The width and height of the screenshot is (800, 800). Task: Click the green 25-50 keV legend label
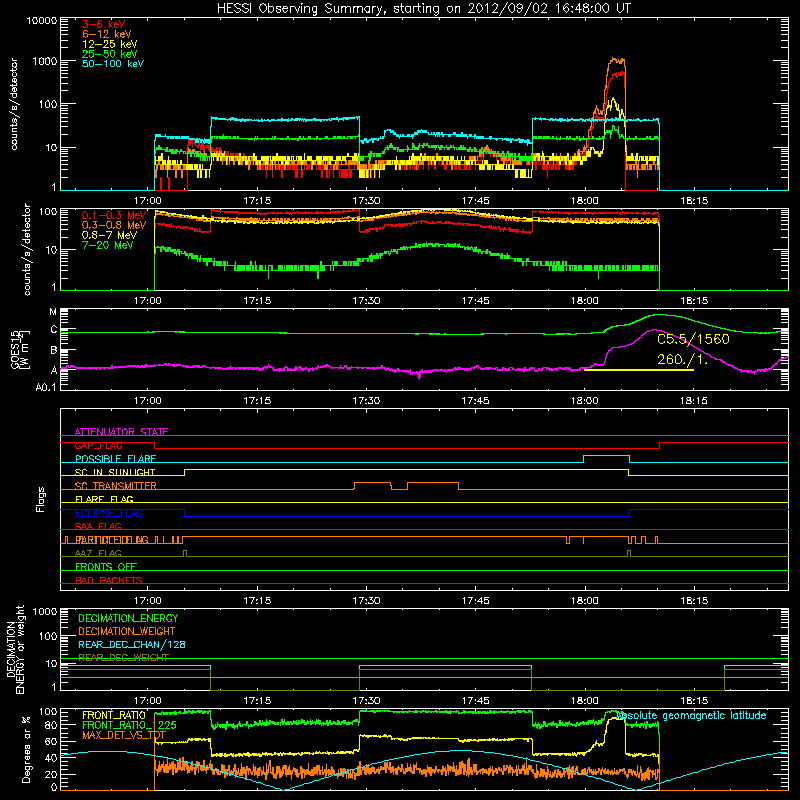[x=109, y=54]
